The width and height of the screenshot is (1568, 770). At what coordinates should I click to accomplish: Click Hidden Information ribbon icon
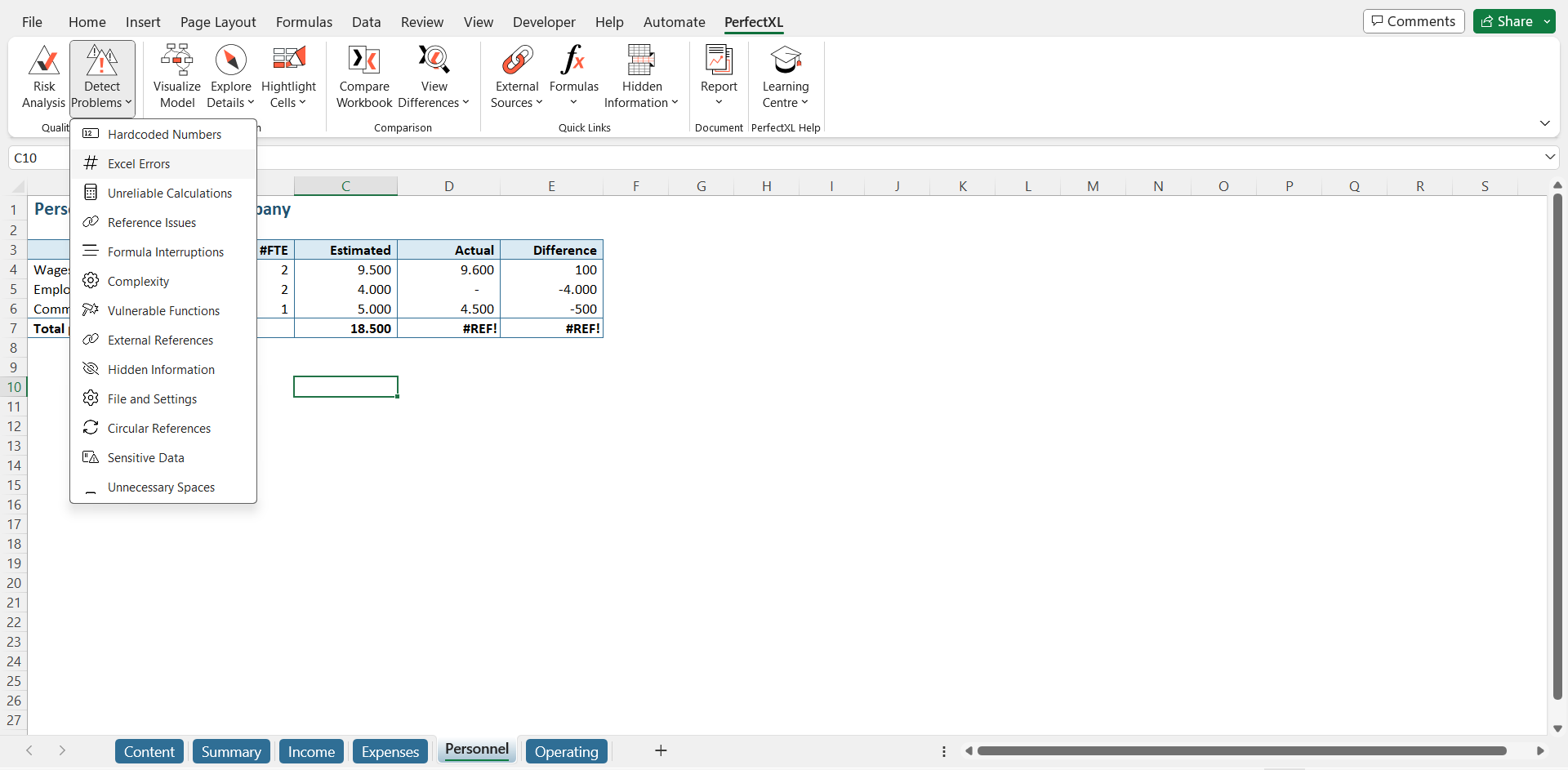[641, 60]
